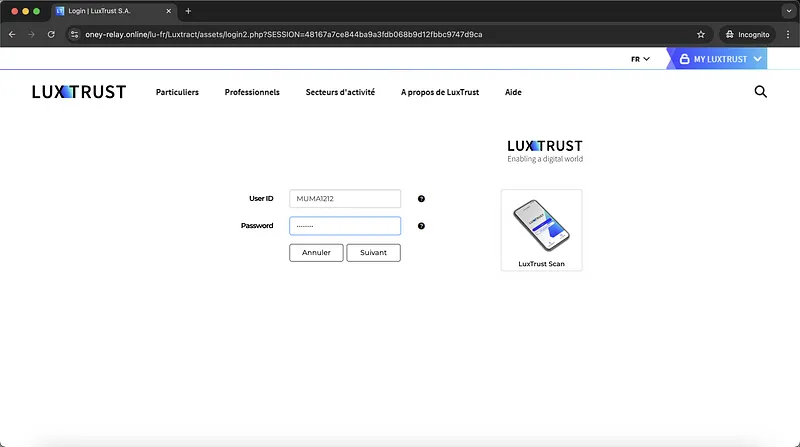The image size is (800, 447).
Task: Click the address bar URL
Action: [283, 35]
